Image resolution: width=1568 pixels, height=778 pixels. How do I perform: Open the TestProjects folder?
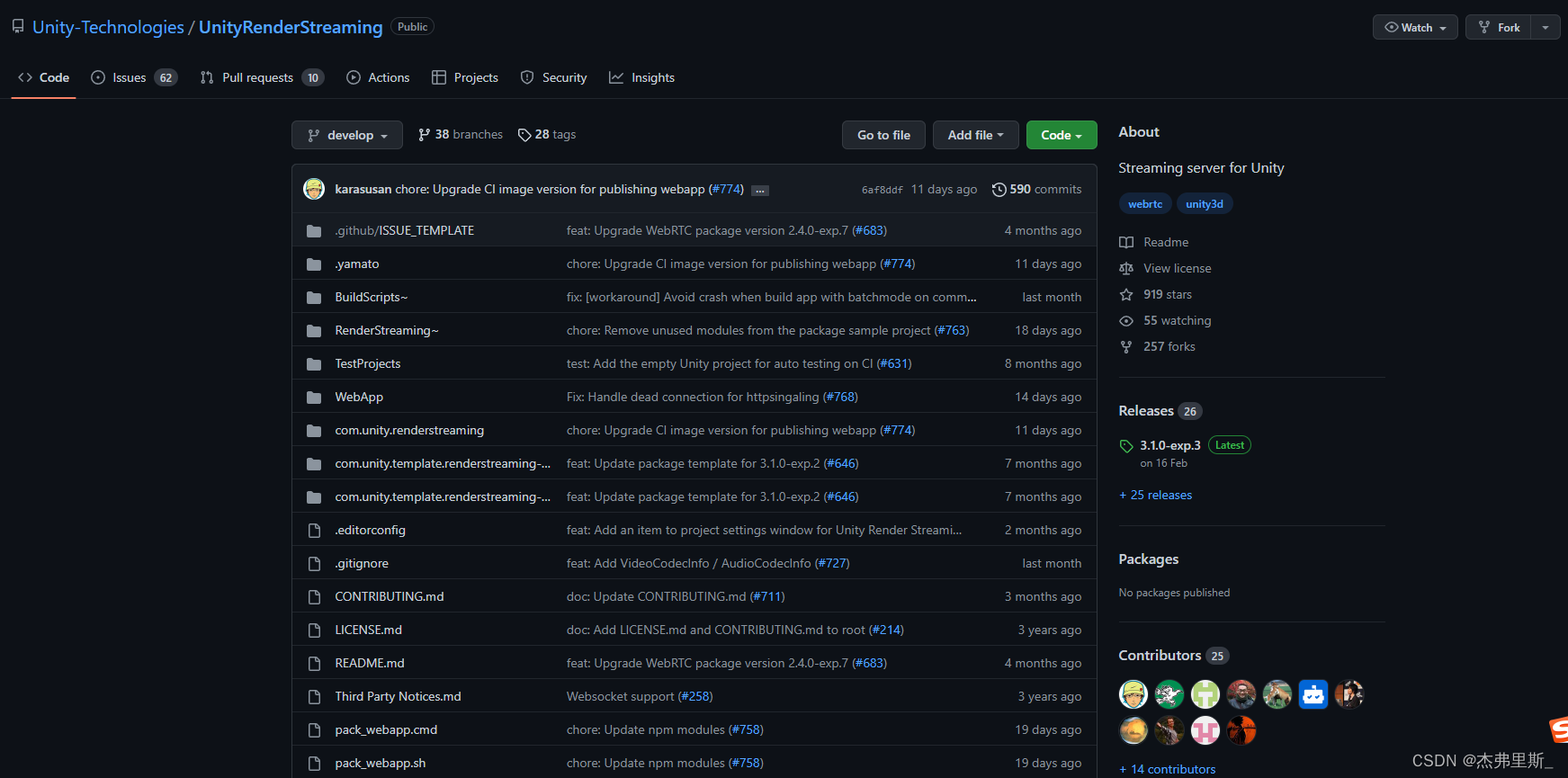[367, 363]
